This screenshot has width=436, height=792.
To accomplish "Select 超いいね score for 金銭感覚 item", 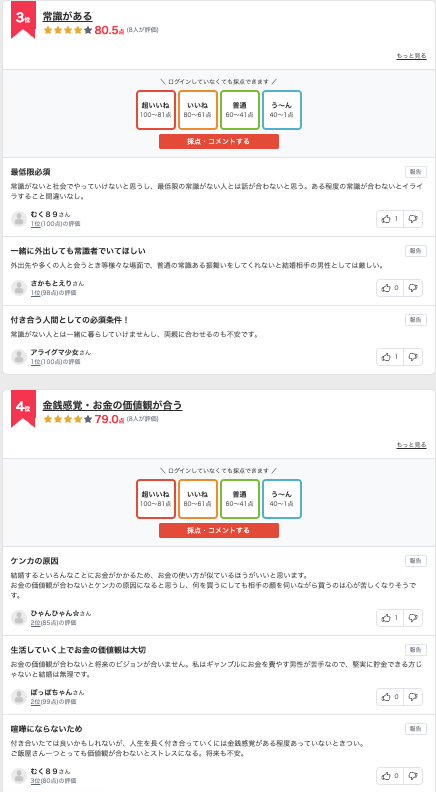I will (156, 499).
